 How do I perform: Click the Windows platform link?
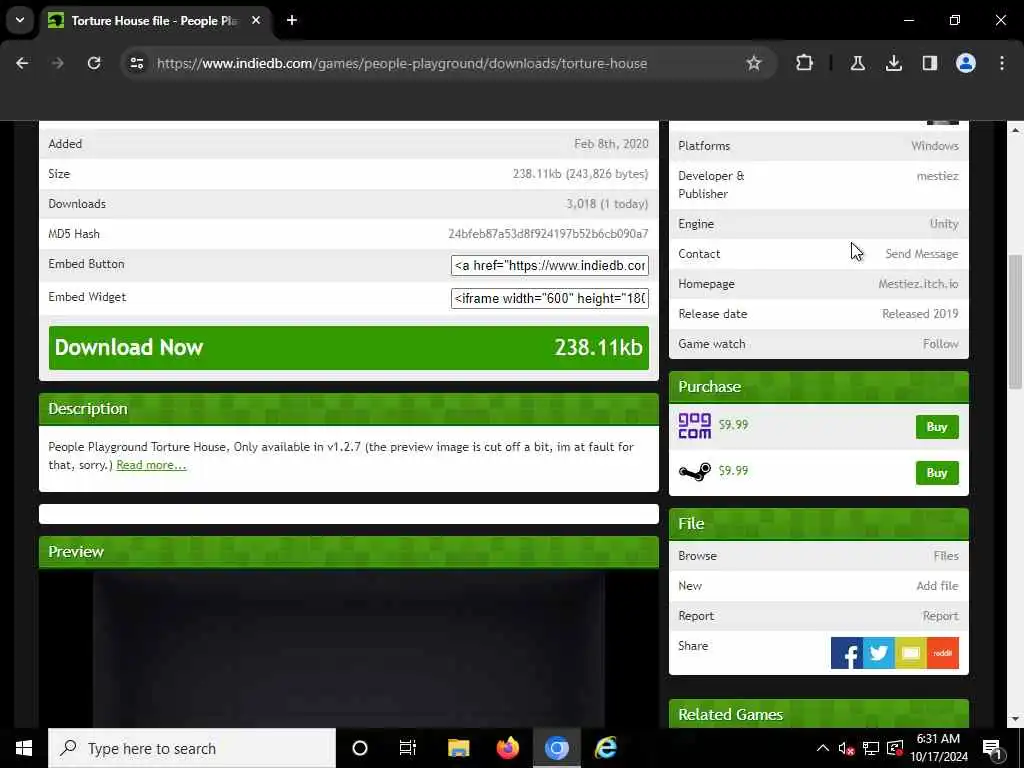click(935, 146)
